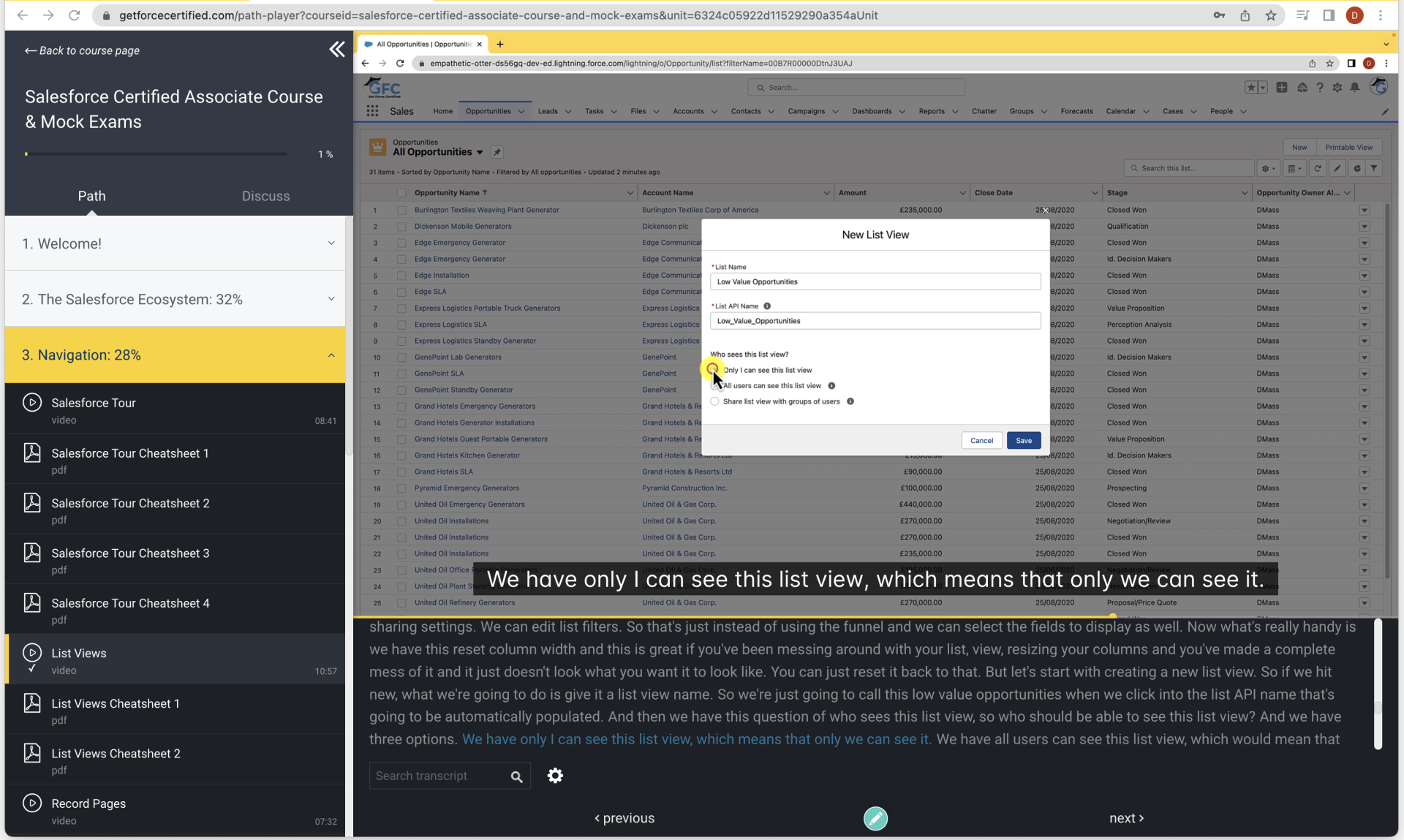The image size is (1404, 840).
Task: Open the Leads nav tab dropdown arrow
Action: [x=567, y=112]
